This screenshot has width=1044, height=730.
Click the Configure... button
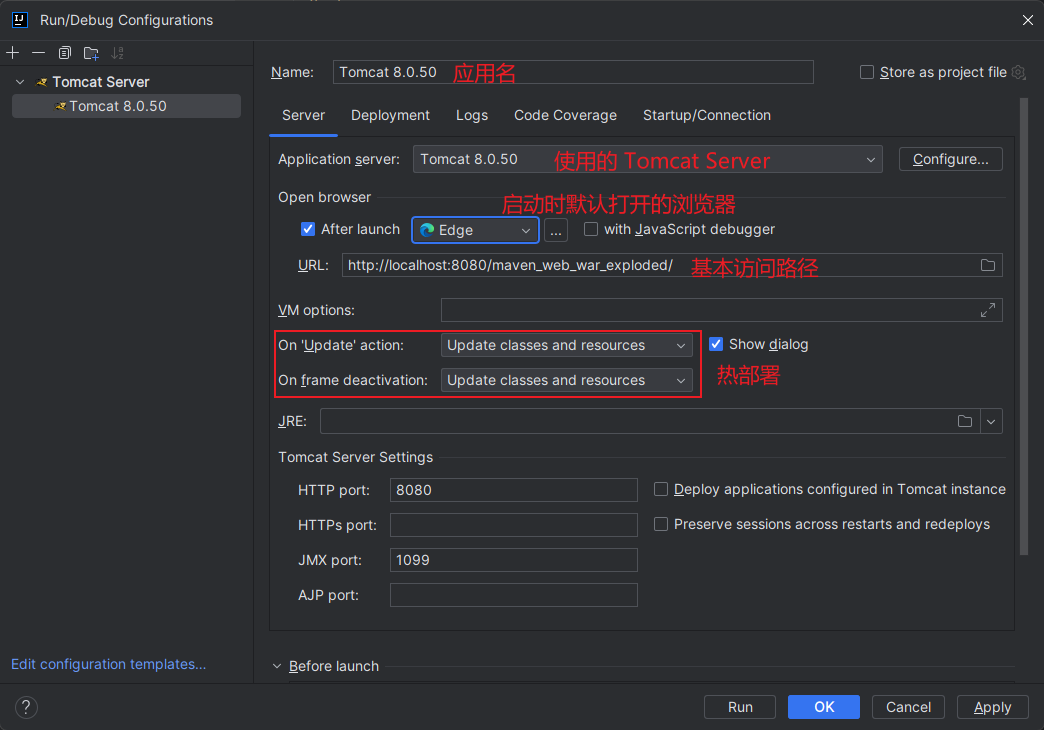(950, 159)
